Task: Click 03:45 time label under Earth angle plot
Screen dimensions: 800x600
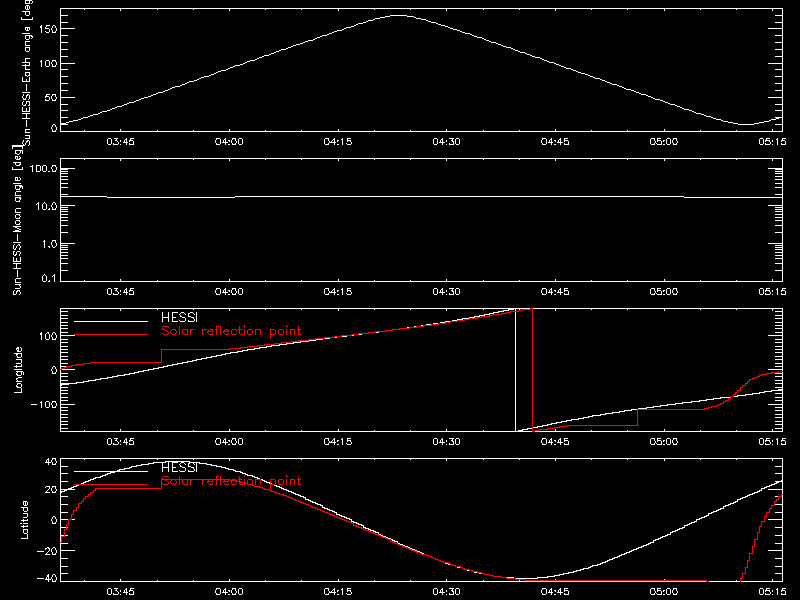Action: 120,141
